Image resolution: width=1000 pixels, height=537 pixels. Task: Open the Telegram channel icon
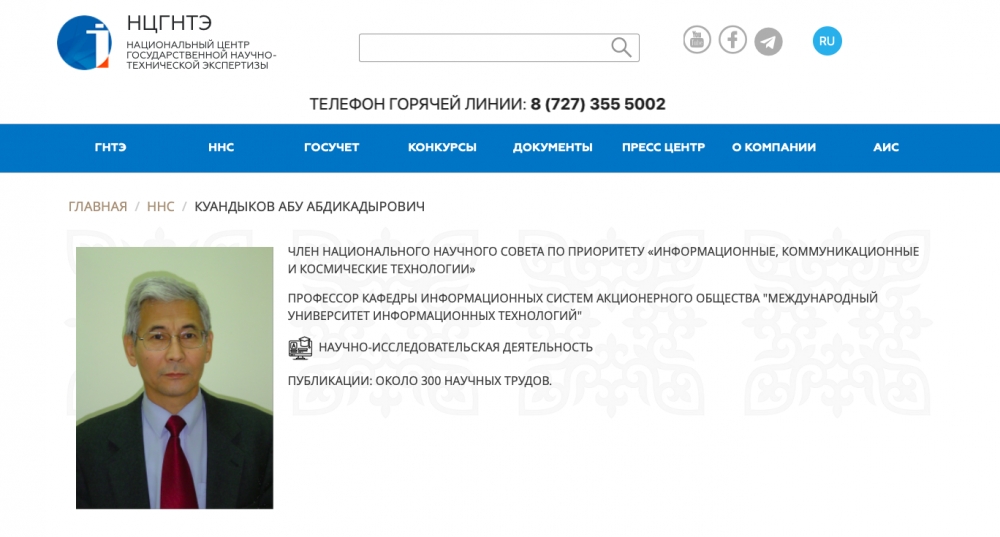click(x=768, y=42)
